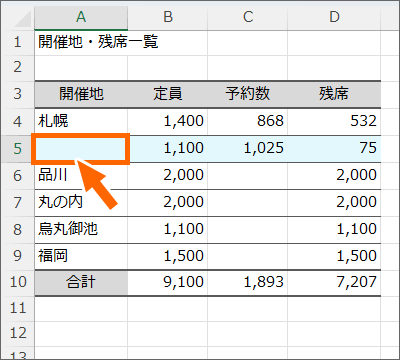The width and height of the screenshot is (400, 360).
Task: Select the 定員 header cell
Action: [168, 94]
